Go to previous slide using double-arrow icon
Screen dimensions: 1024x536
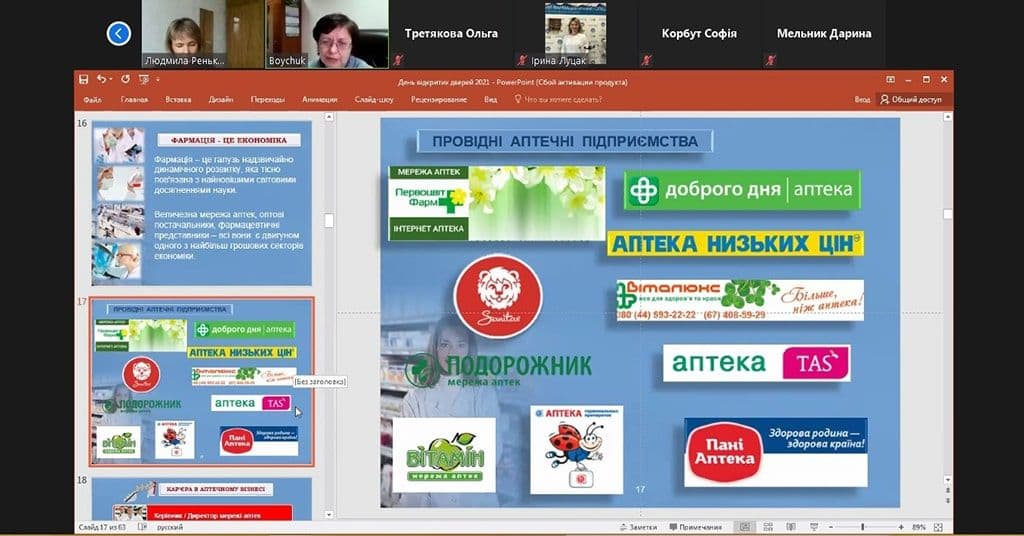(x=948, y=491)
